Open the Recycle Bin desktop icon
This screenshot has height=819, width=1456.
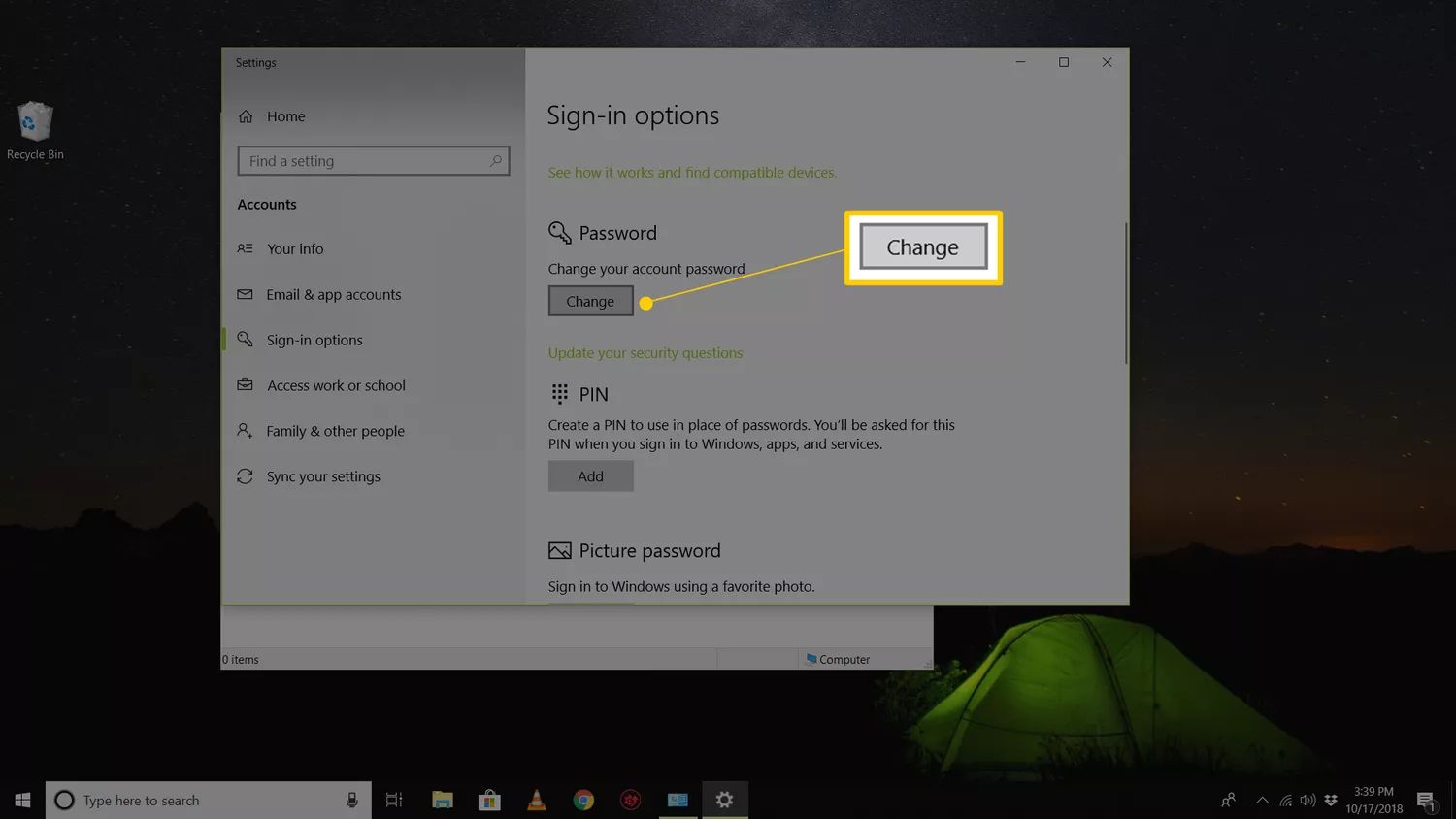35,131
